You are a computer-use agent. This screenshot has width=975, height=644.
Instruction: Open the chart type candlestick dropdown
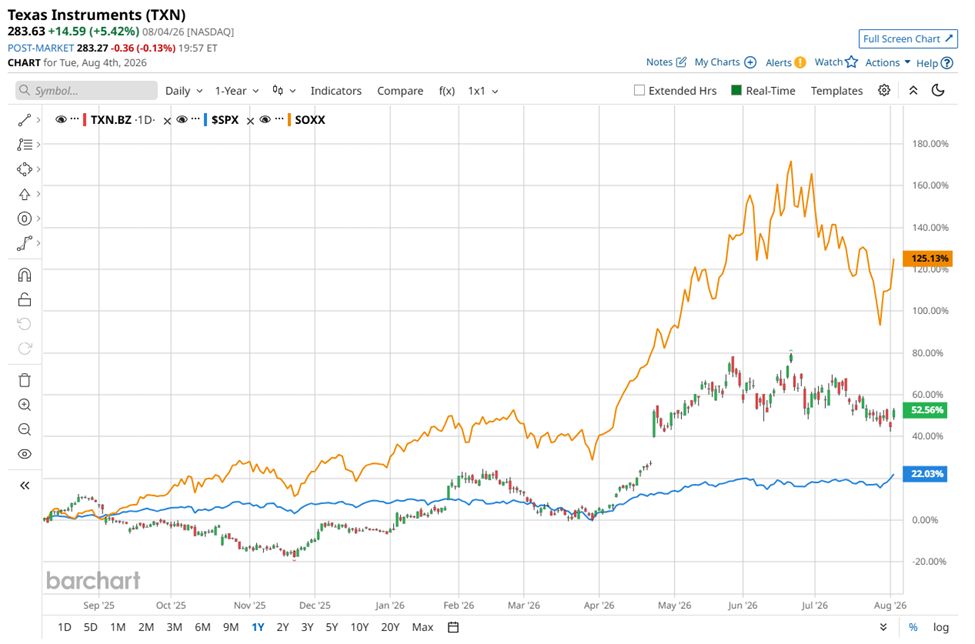tap(284, 91)
